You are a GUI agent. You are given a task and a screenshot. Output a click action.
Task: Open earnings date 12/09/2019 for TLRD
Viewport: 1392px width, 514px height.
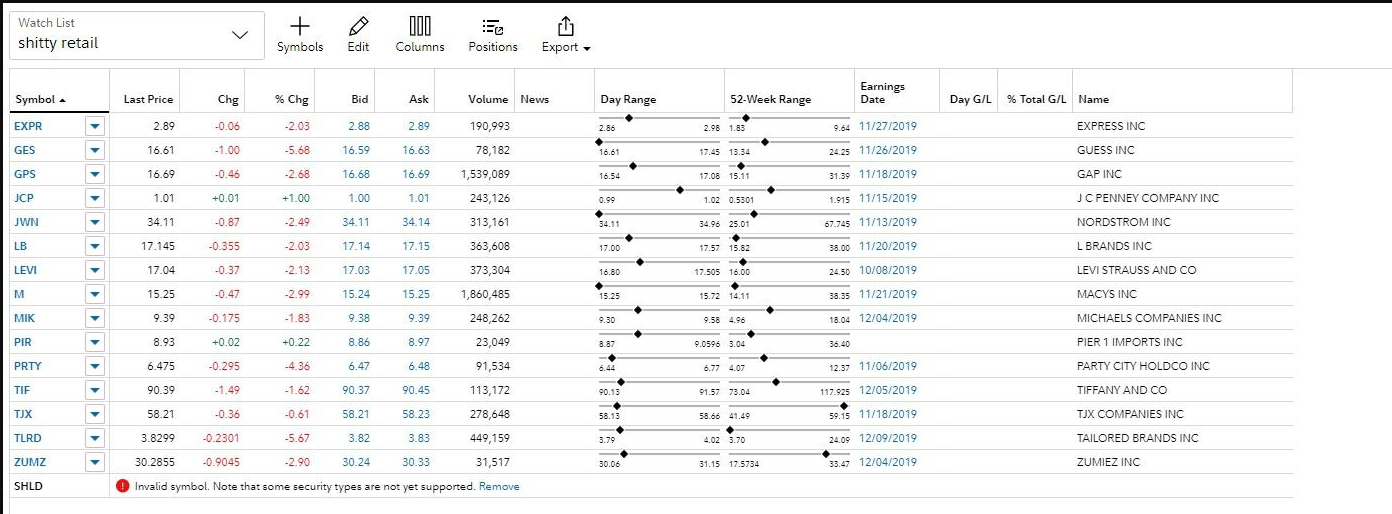tap(888, 438)
